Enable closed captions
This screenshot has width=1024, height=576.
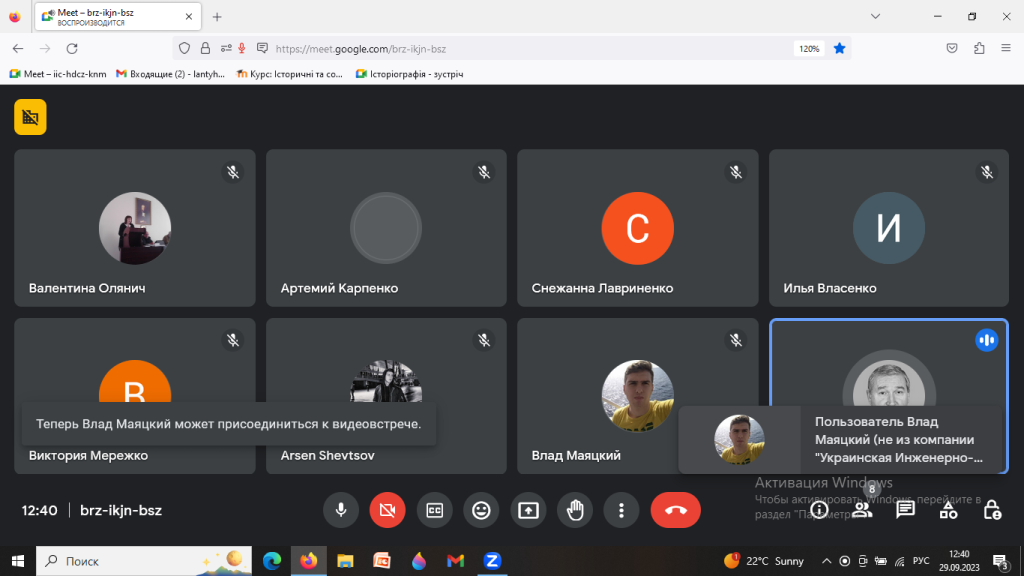point(434,510)
